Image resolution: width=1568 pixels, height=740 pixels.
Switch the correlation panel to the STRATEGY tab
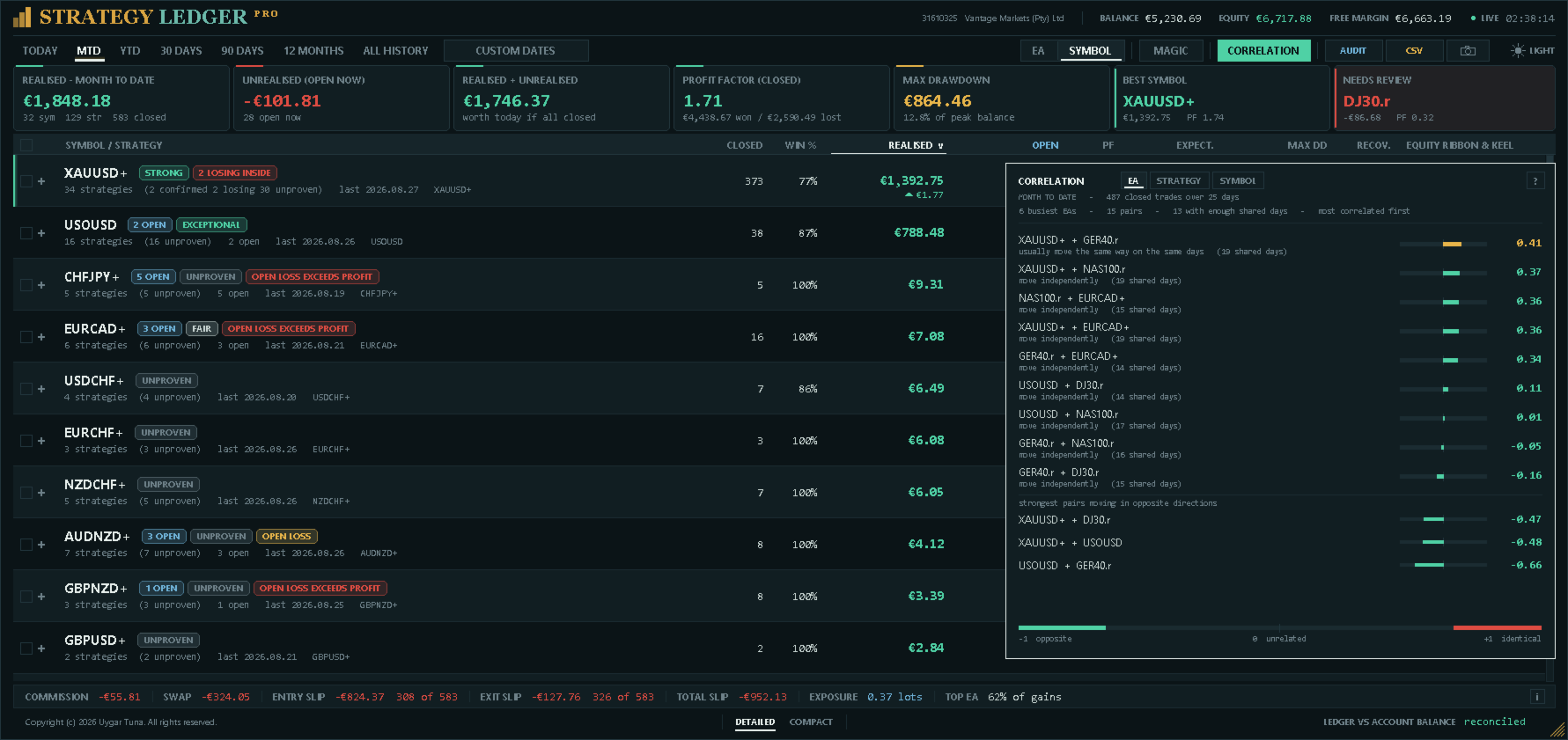tap(1178, 181)
